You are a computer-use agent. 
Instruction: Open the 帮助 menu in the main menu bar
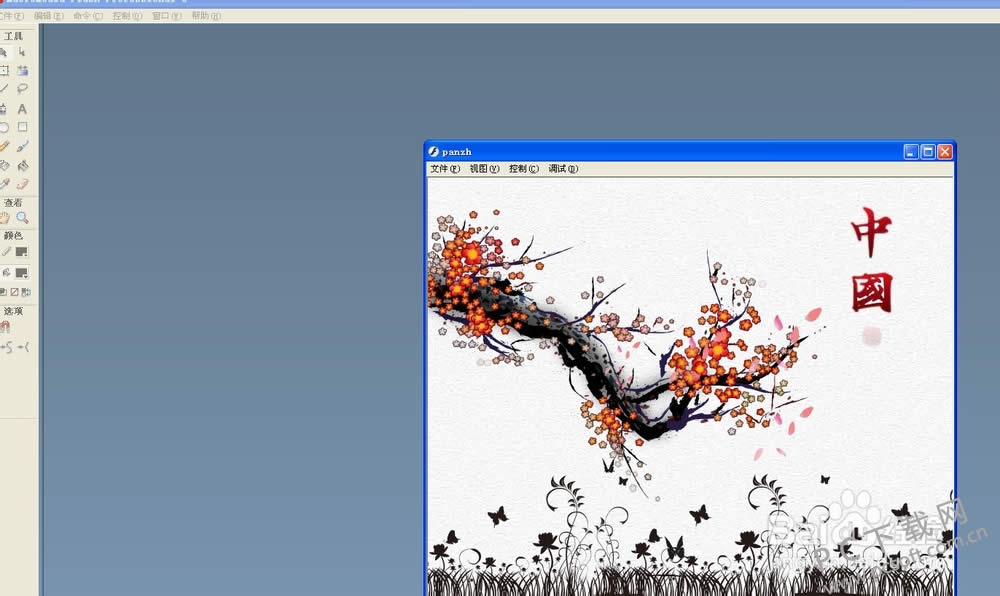coord(206,16)
